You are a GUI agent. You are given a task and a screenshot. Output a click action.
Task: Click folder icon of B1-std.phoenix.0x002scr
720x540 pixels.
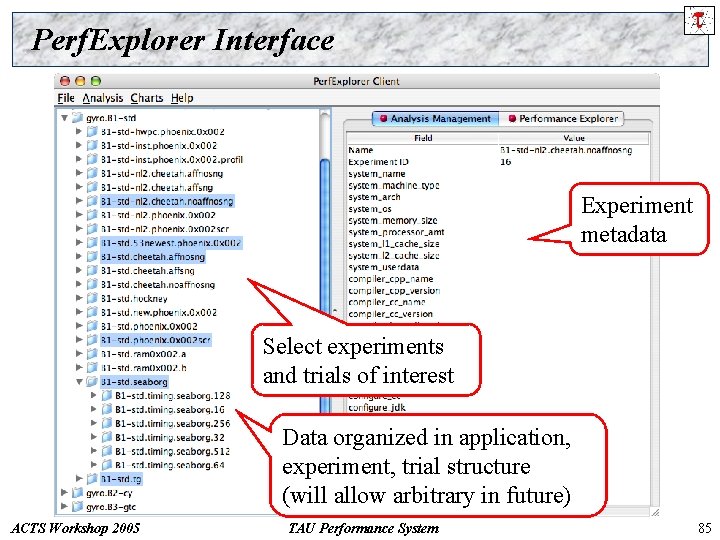(92, 340)
